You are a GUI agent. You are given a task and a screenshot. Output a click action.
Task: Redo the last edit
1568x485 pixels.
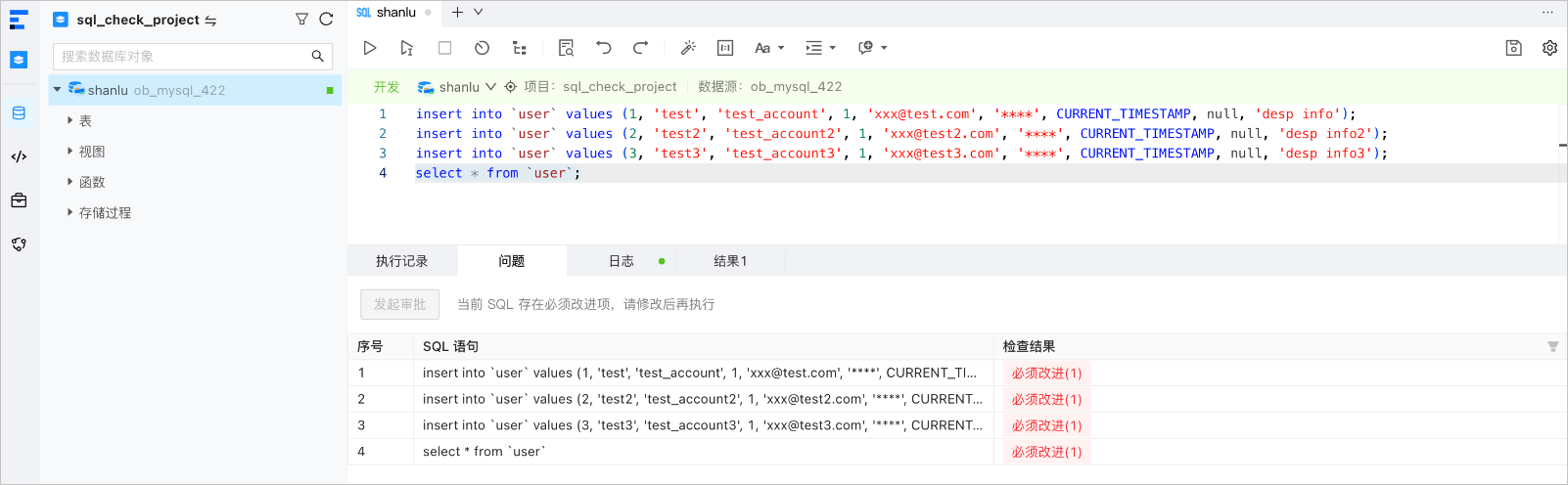[641, 48]
